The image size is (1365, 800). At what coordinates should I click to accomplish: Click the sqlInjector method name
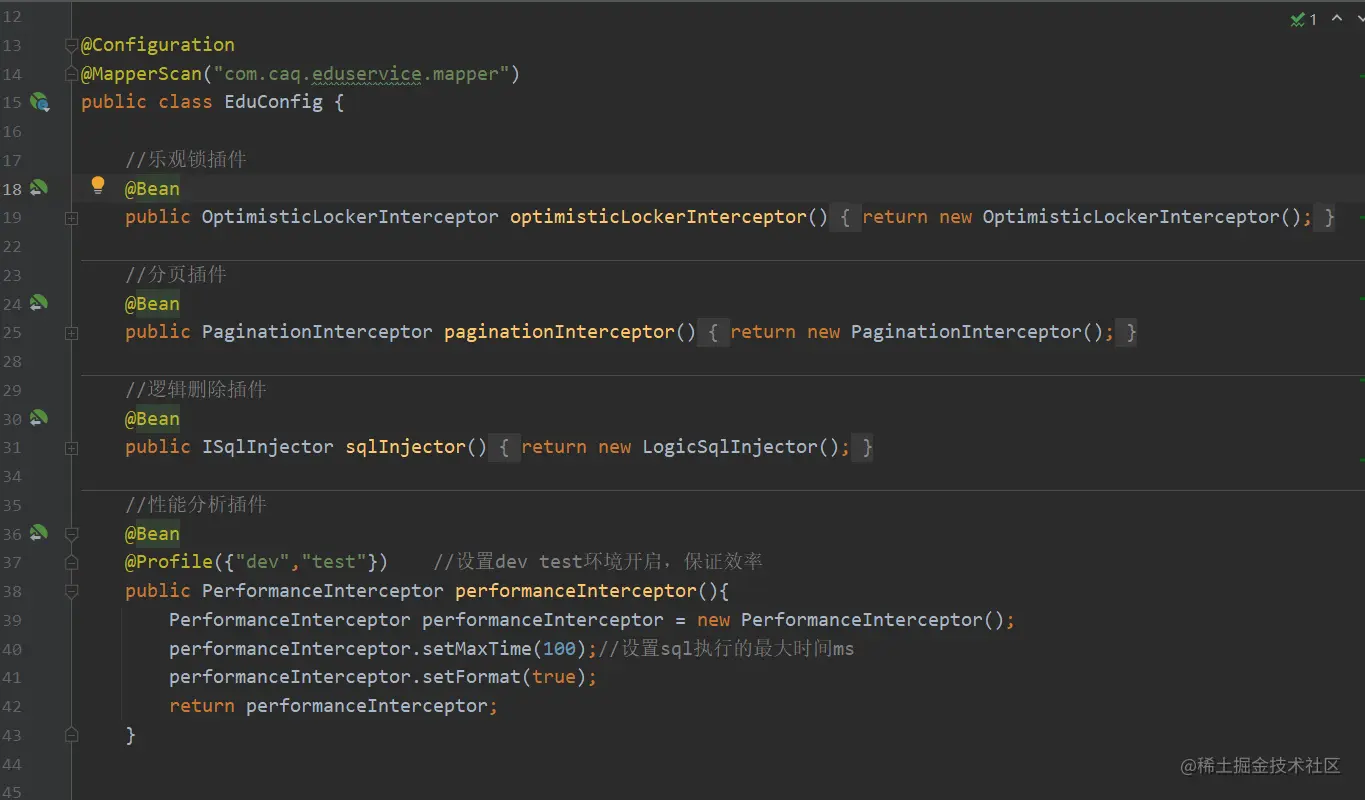pos(405,447)
